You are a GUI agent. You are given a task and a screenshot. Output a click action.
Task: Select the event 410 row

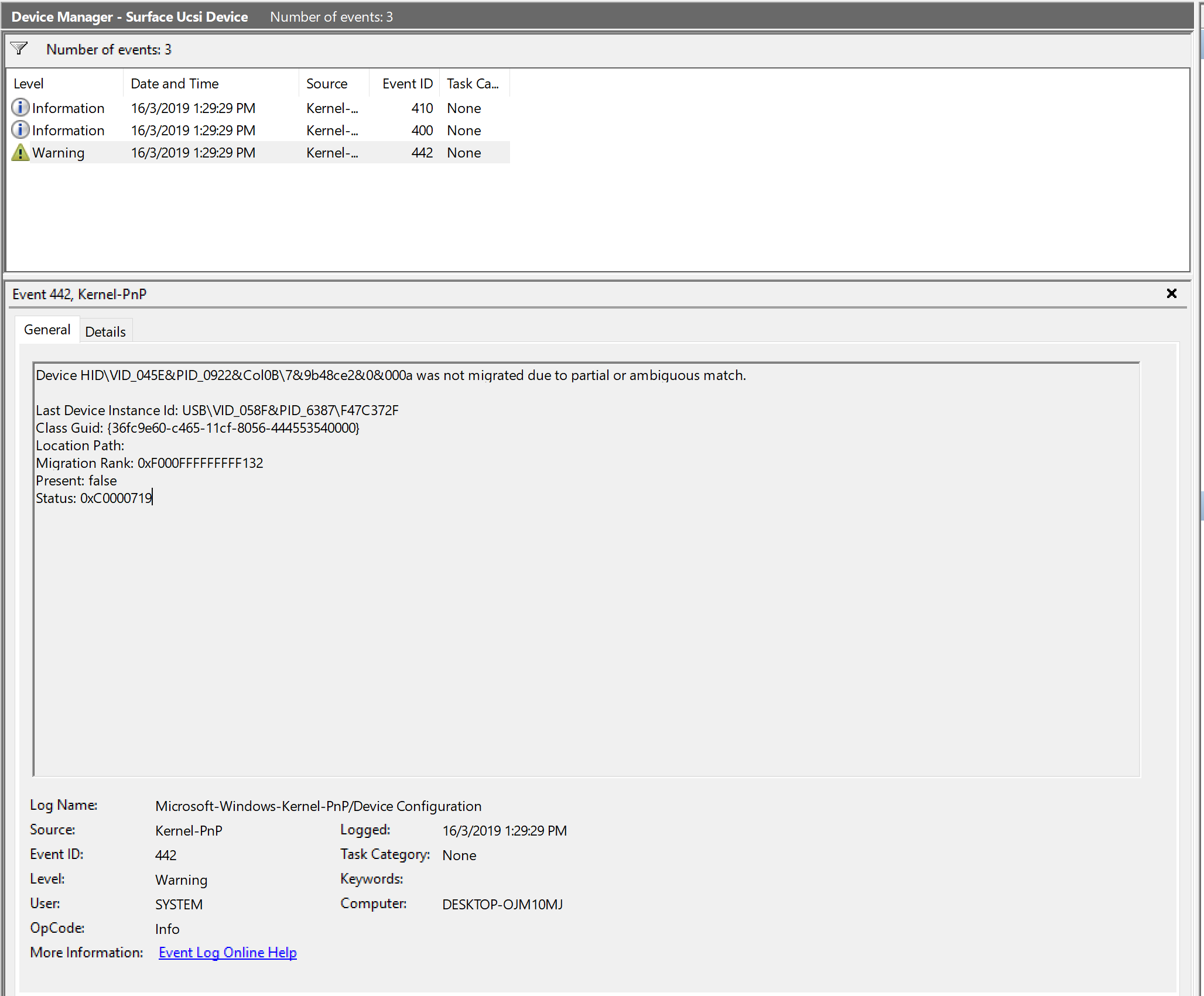tap(193, 108)
